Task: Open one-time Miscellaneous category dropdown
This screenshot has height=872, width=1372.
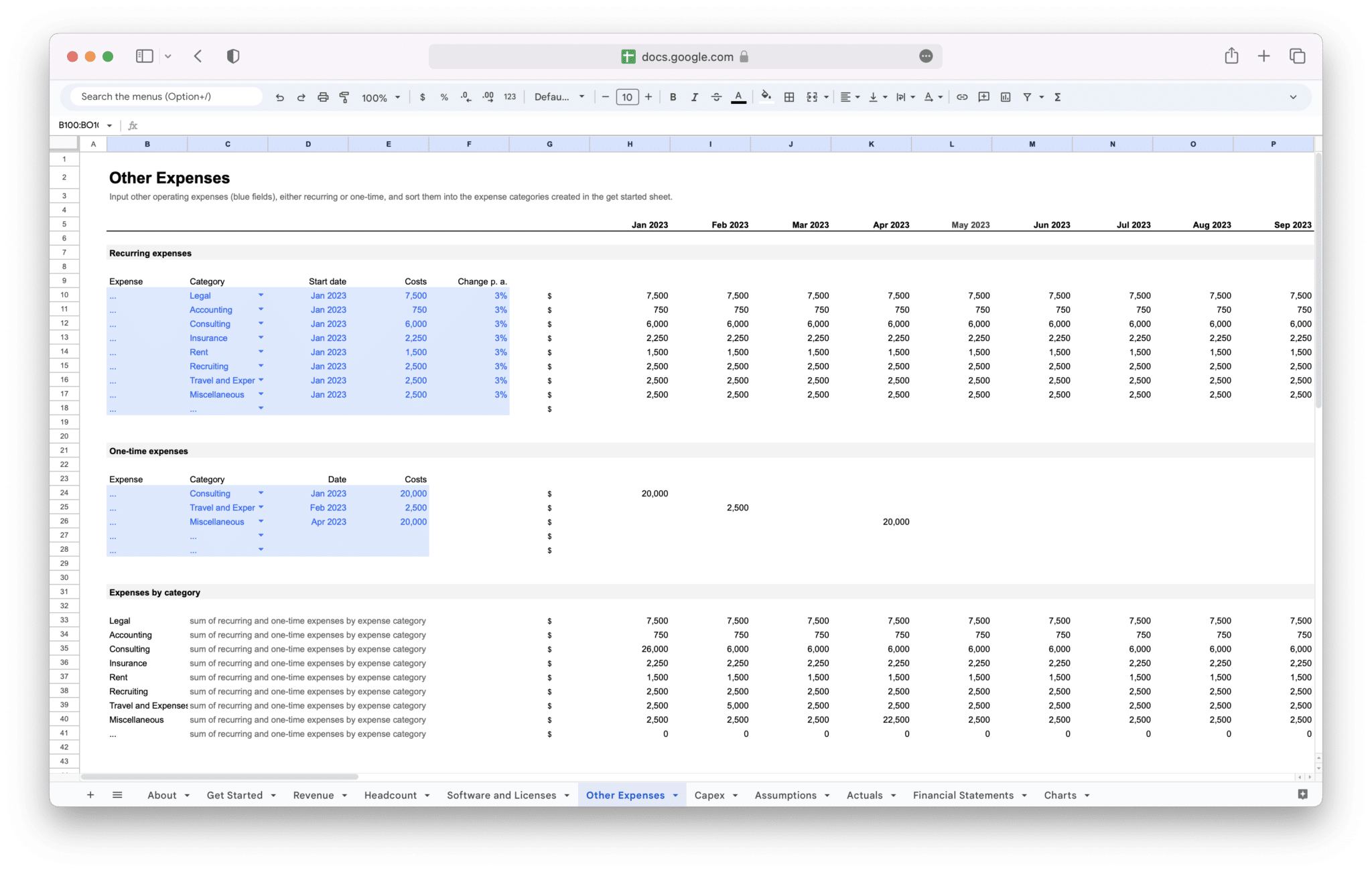Action: [261, 521]
